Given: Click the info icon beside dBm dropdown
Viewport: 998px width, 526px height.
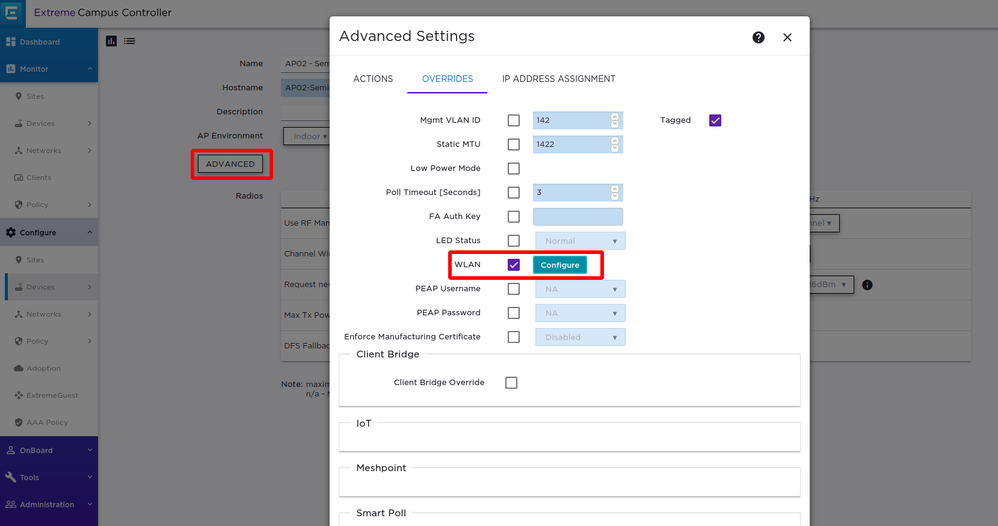Looking at the screenshot, I should tap(867, 285).
